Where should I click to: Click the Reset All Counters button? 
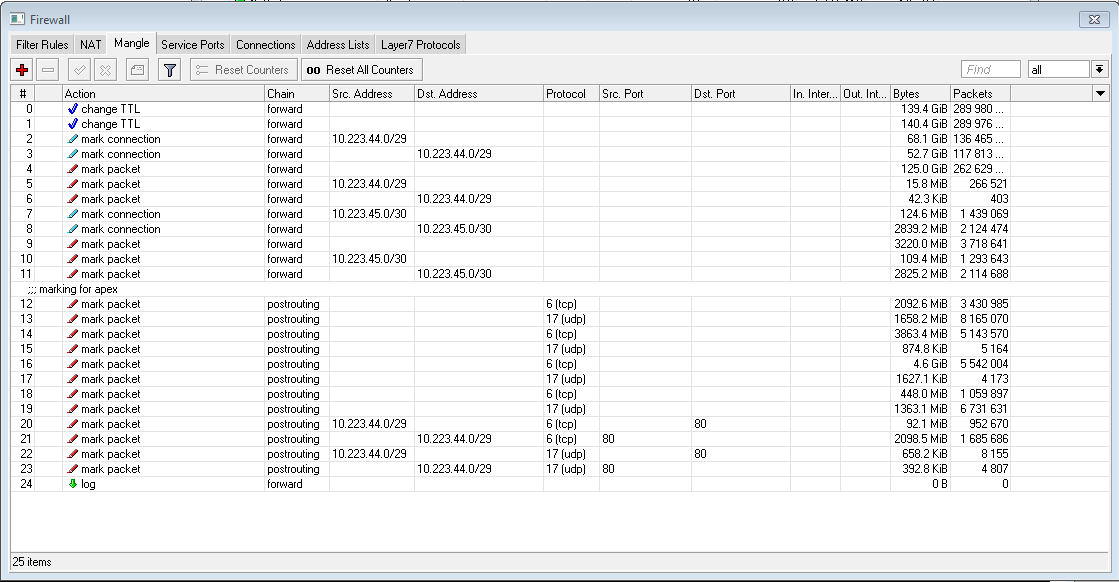(x=362, y=70)
